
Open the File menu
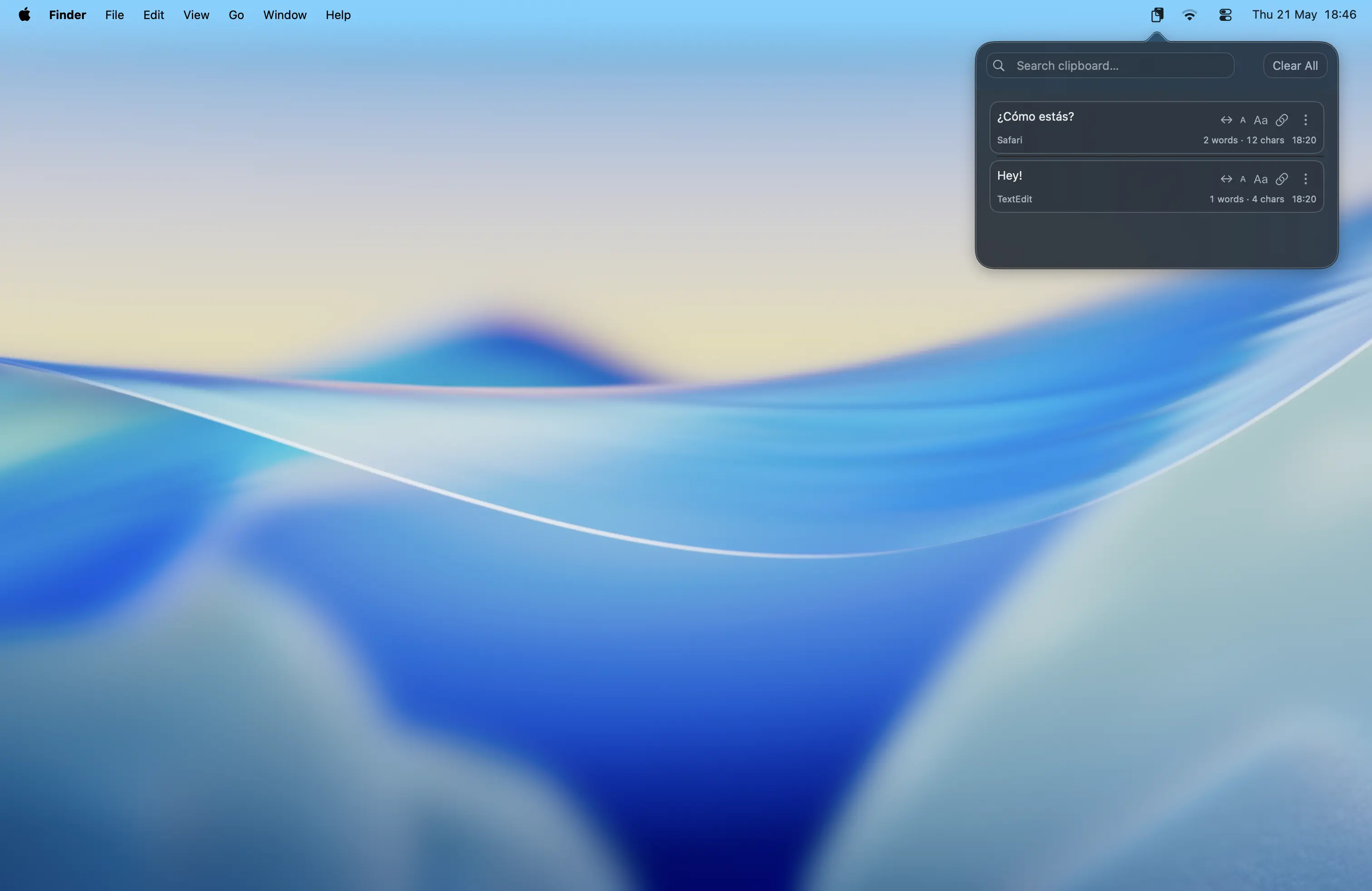(x=114, y=15)
